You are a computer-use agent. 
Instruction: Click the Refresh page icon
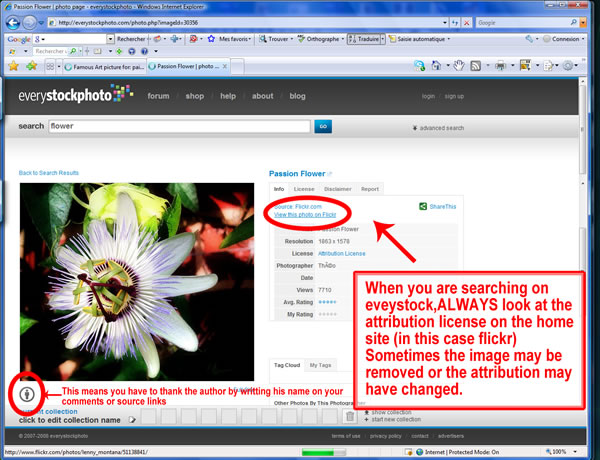(455, 23)
